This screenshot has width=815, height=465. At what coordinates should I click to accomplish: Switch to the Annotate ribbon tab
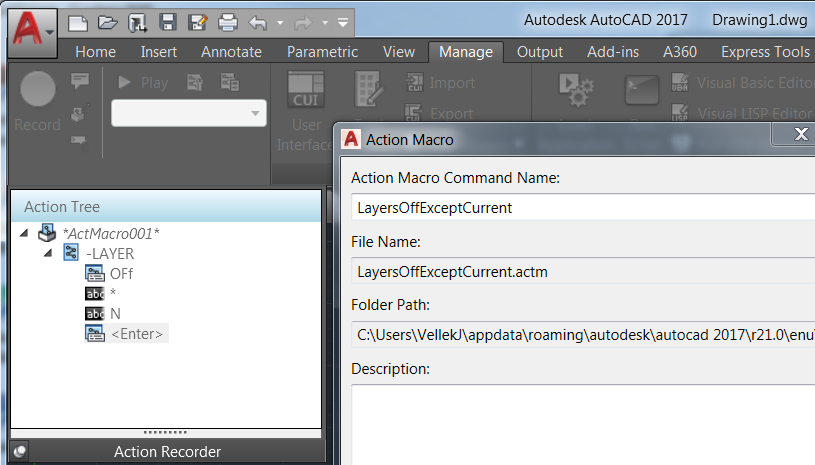click(231, 52)
